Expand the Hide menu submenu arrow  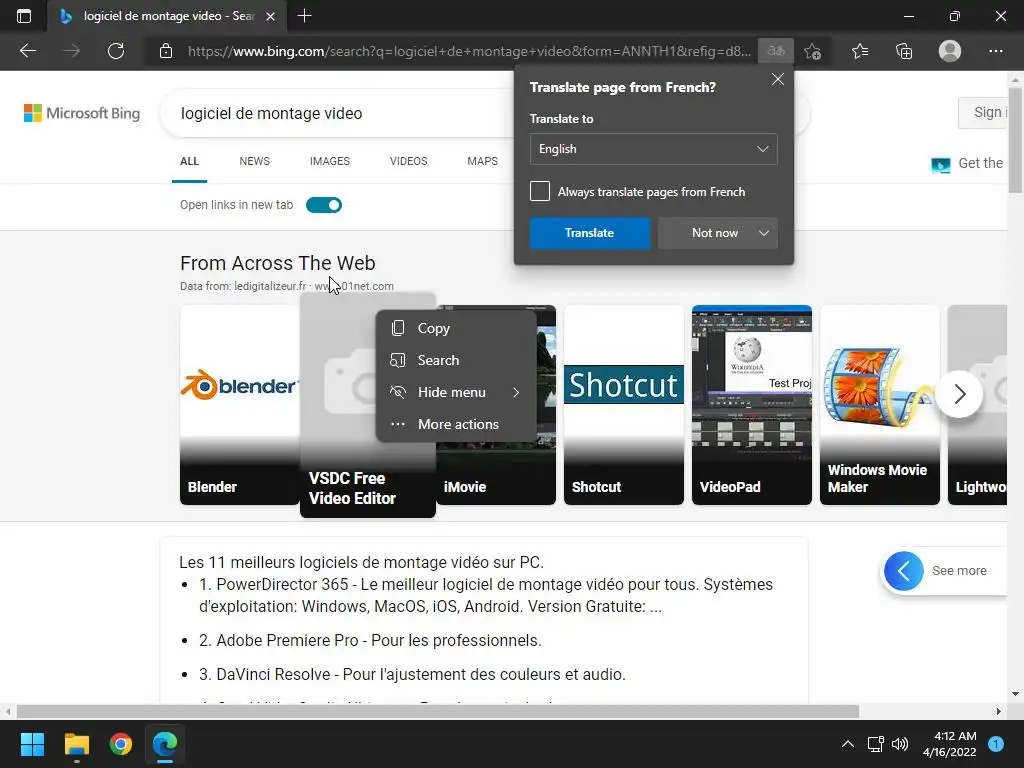(x=516, y=392)
